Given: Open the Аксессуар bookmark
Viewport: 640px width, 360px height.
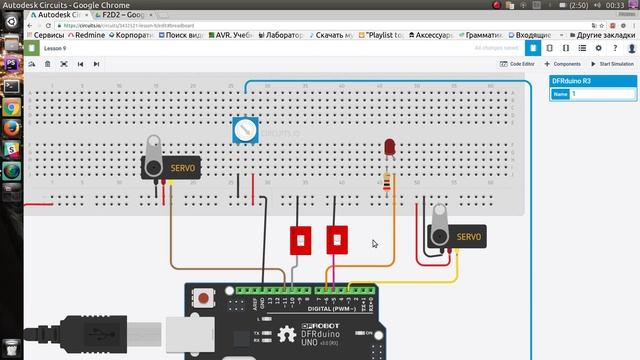Looking at the screenshot, I should 431,35.
